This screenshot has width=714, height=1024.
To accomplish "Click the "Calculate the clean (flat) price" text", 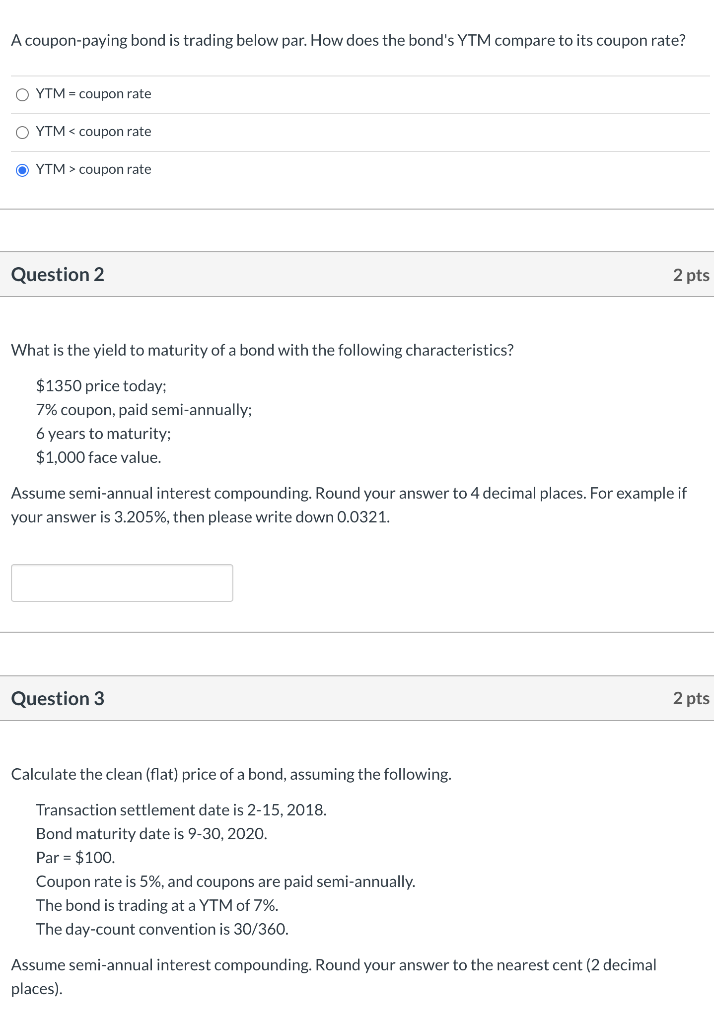I will (231, 774).
